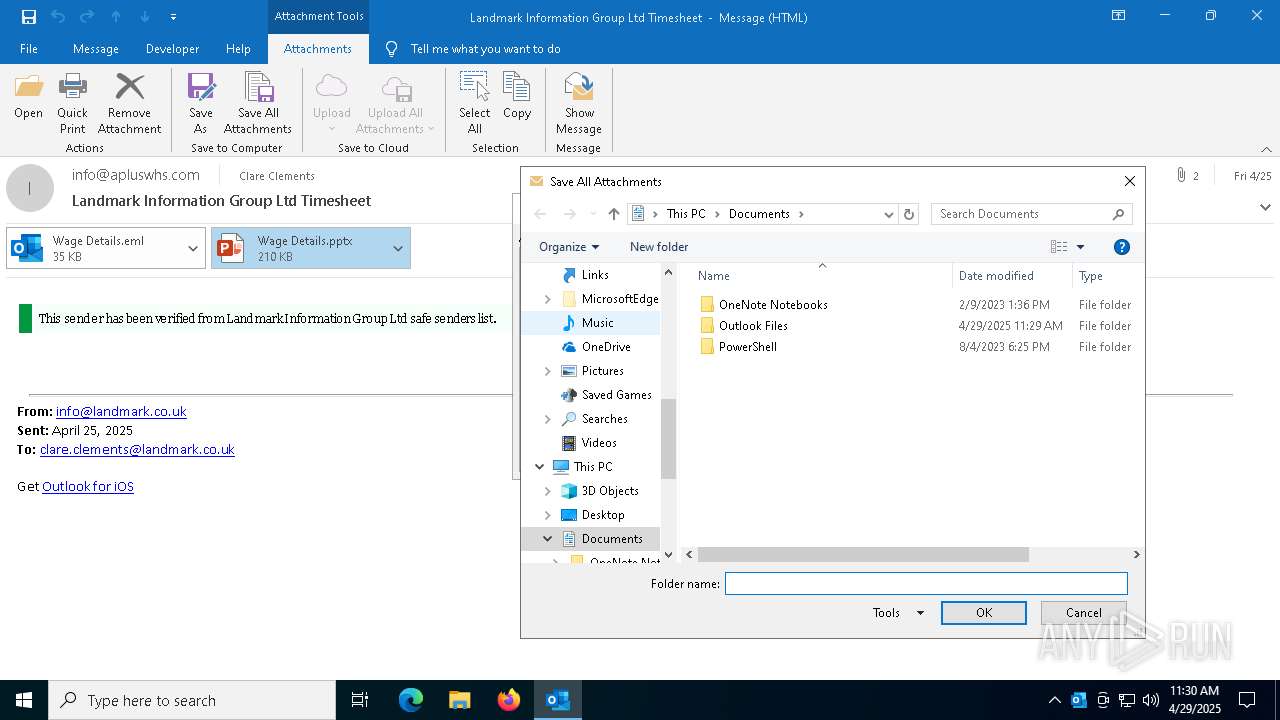Click the navigation pane vertical scrollbar
1280x720 pixels.
point(668,438)
